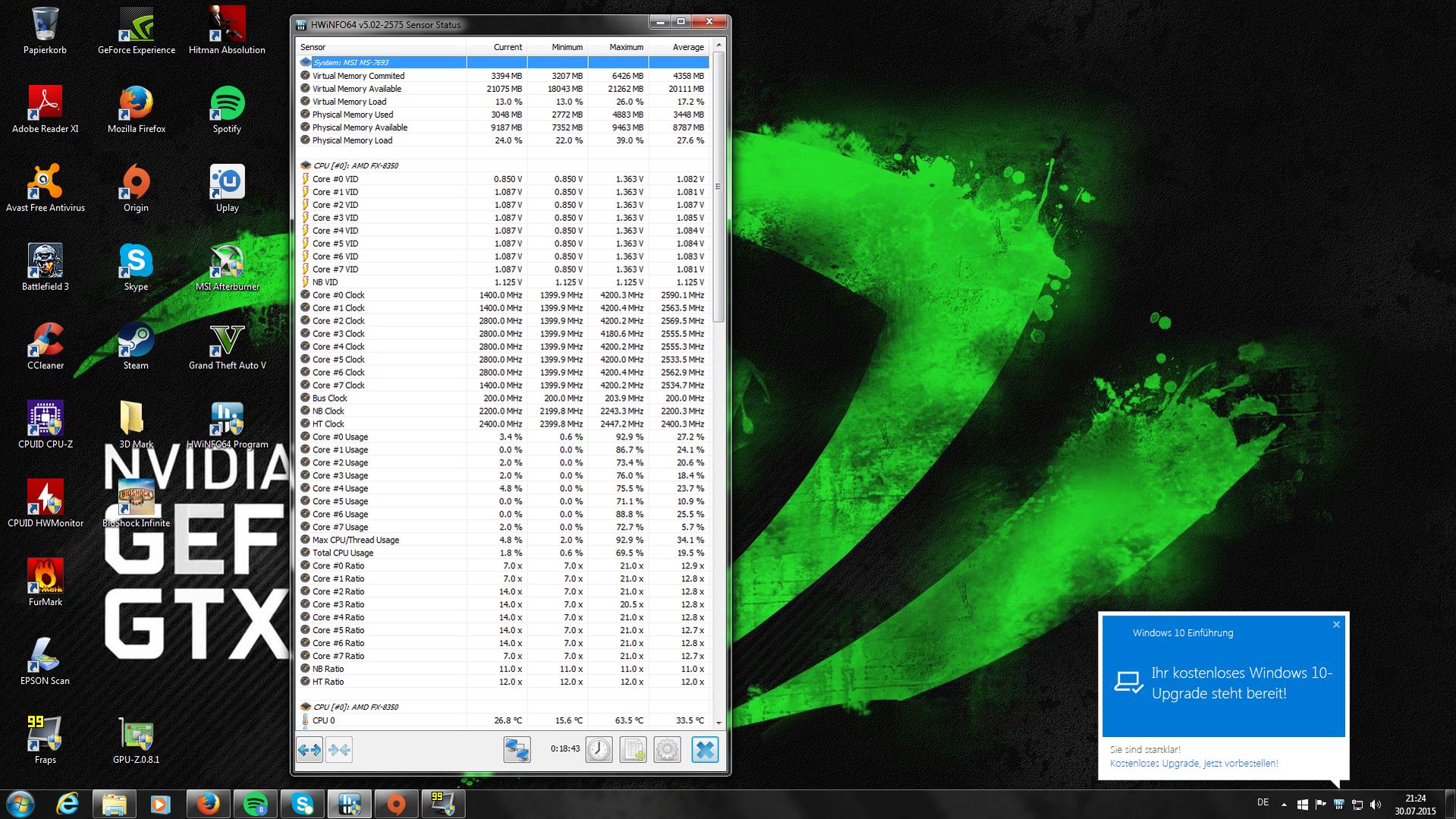
Task: Select the Core #3 Clock row
Action: point(503,334)
